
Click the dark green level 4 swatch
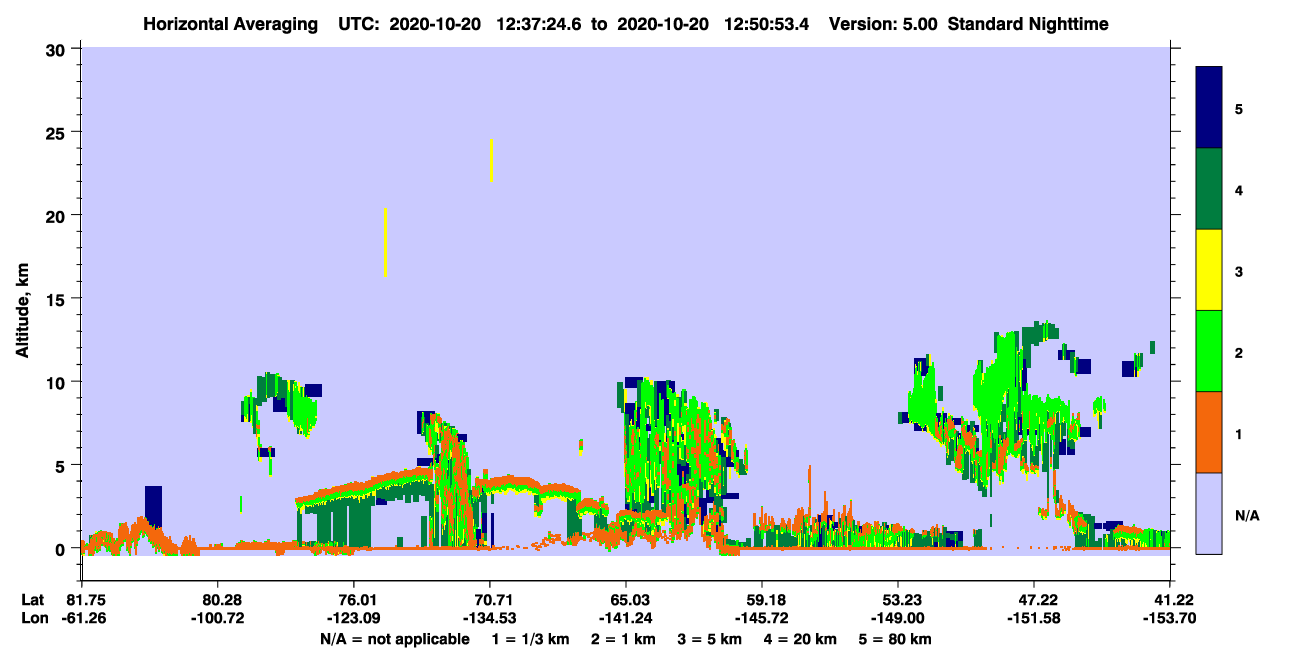(x=1209, y=189)
